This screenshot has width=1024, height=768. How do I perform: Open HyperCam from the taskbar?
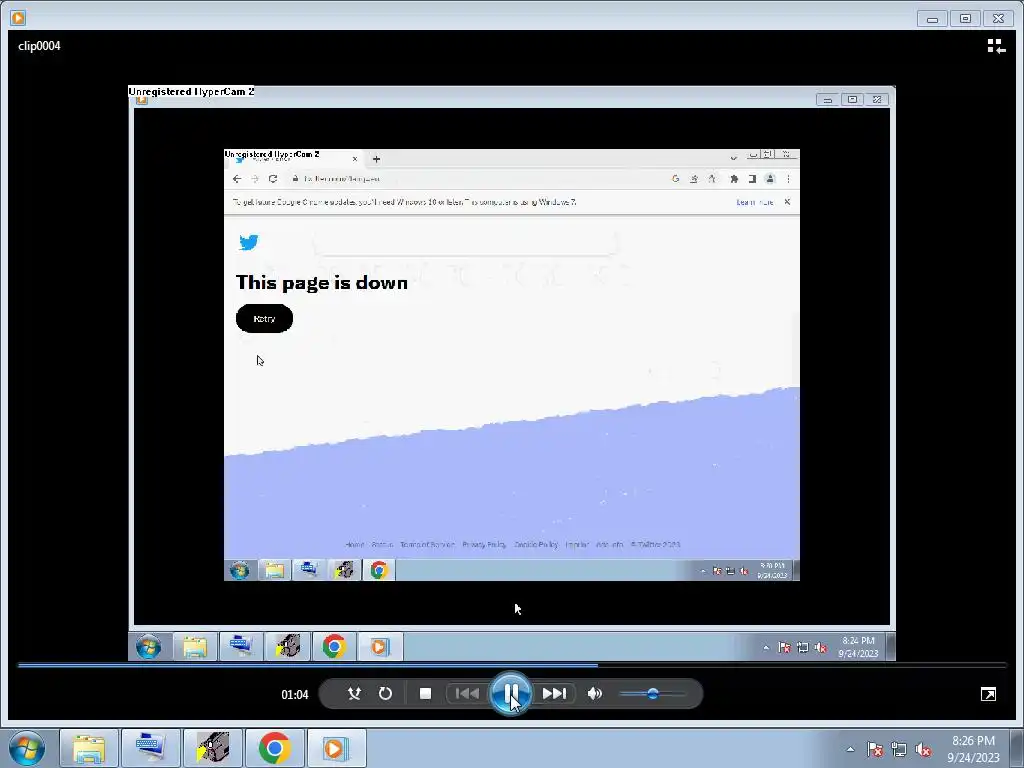tap(212, 748)
